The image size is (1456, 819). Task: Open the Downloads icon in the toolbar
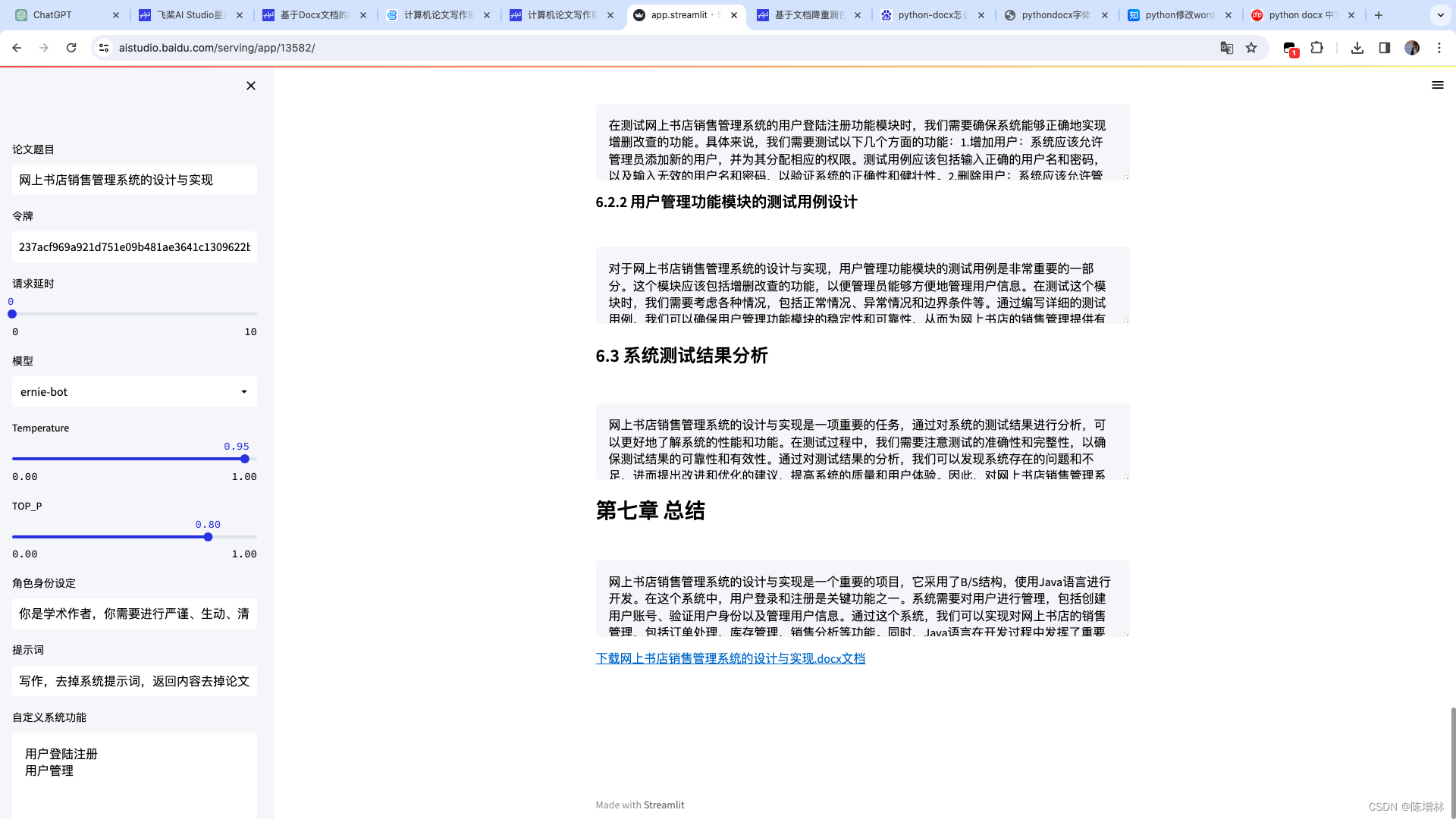tap(1357, 47)
